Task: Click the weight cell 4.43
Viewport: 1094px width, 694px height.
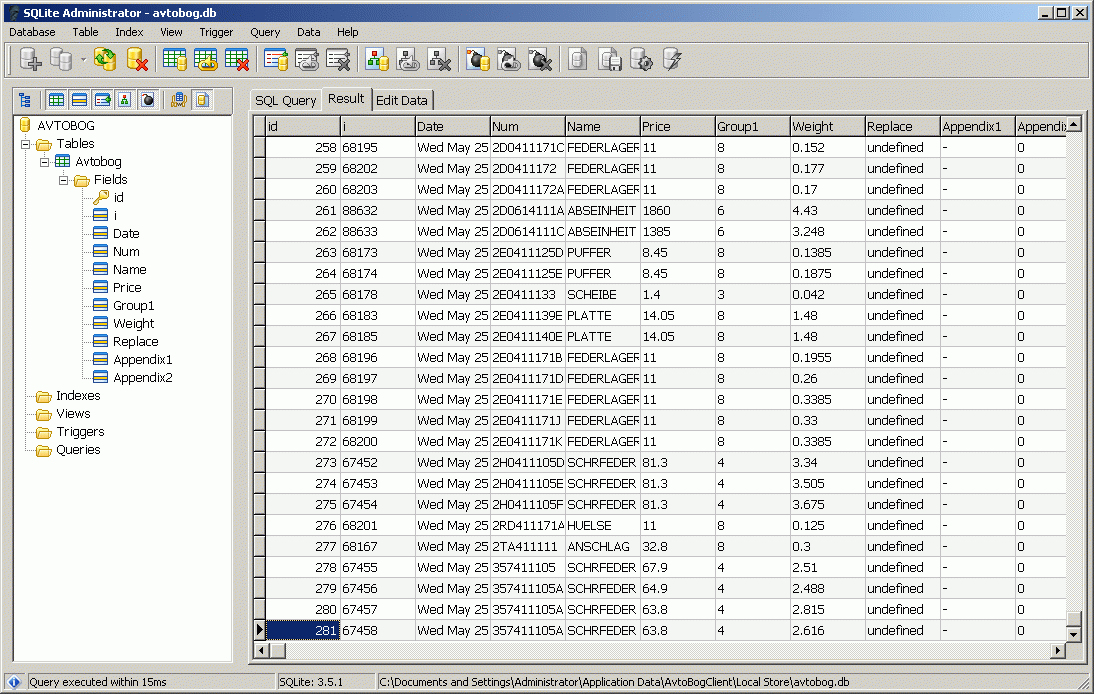Action: (x=827, y=210)
